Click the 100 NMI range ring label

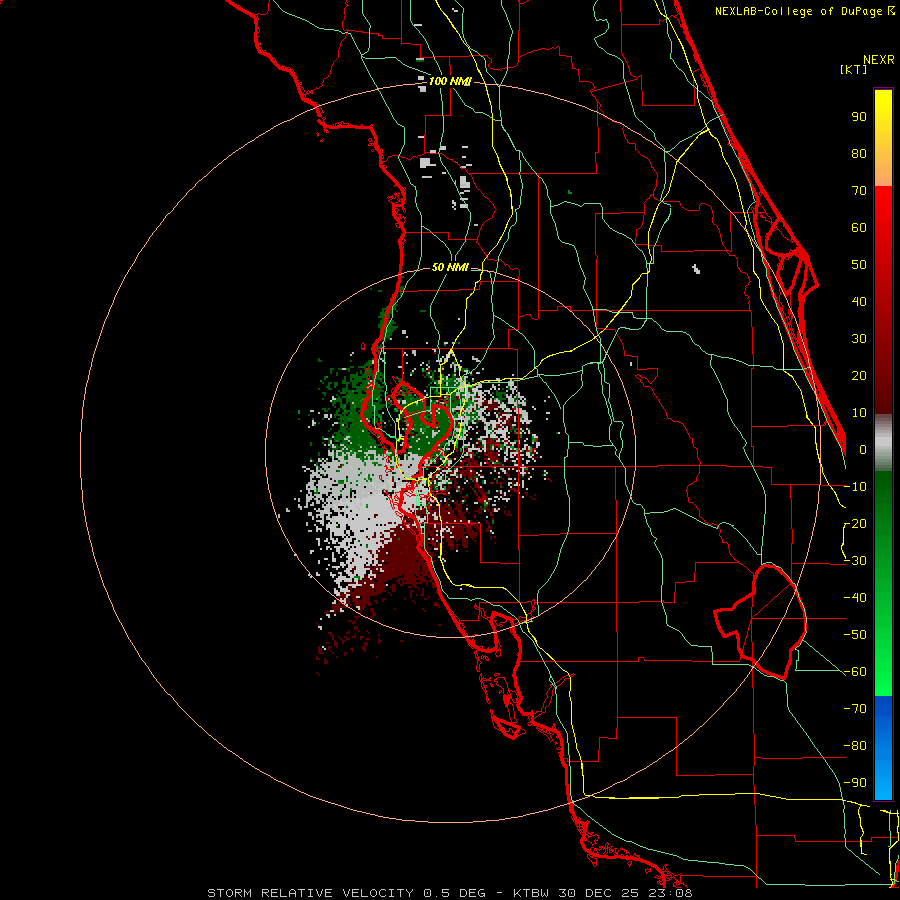pos(449,82)
